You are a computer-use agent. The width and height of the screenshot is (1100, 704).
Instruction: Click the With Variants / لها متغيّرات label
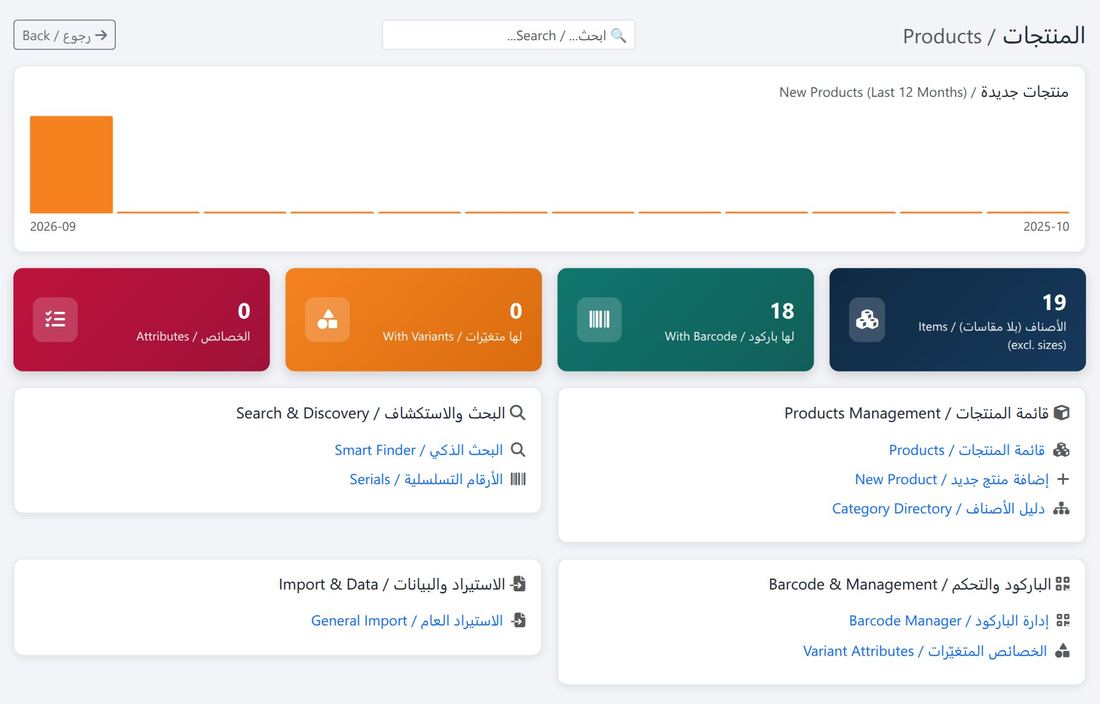[452, 337]
